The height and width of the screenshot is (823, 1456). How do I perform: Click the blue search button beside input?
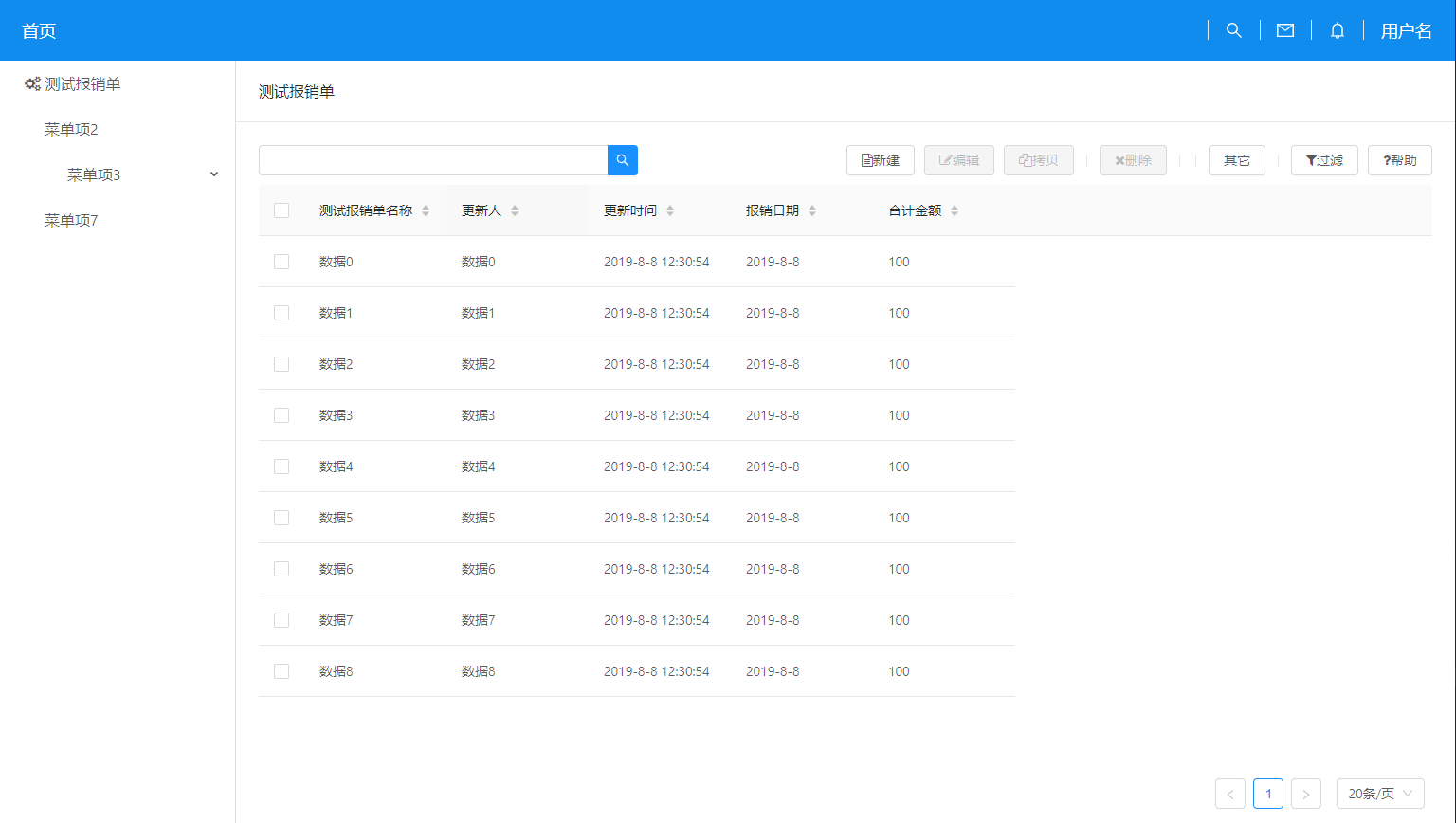(x=623, y=160)
